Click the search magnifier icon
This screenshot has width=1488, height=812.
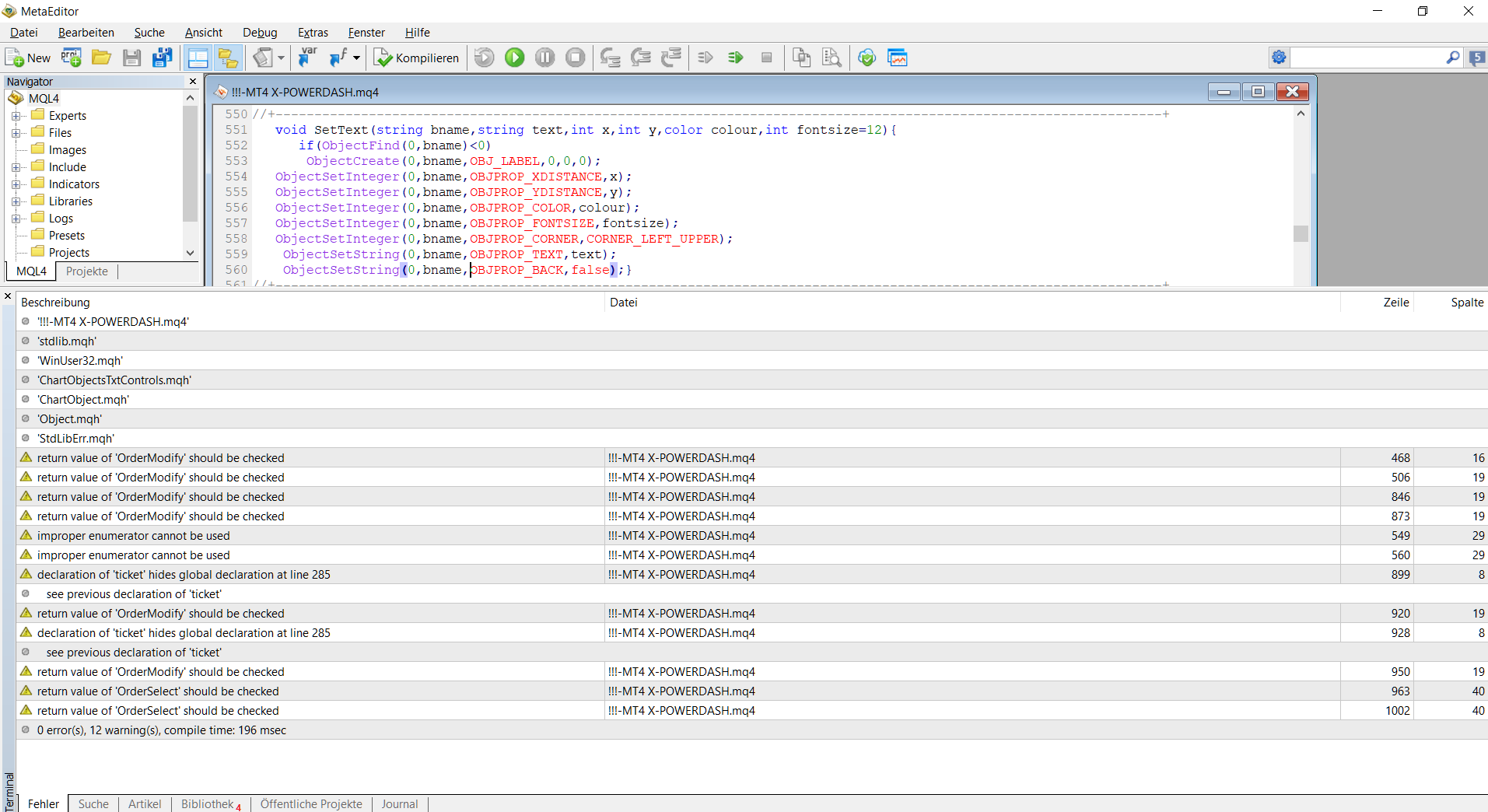coord(1452,58)
